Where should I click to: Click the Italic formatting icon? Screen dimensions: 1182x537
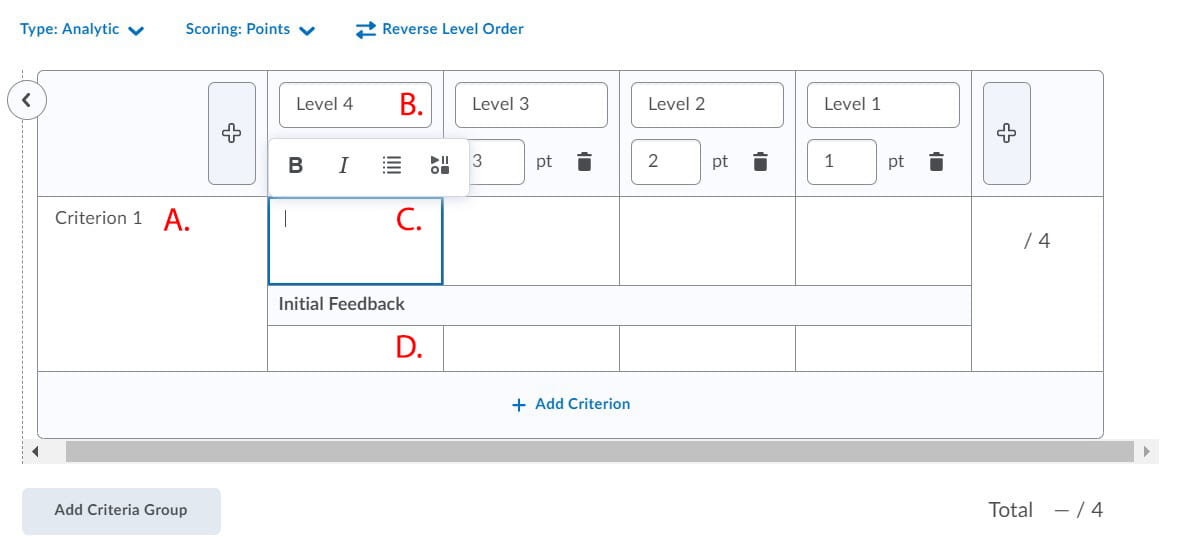click(344, 165)
